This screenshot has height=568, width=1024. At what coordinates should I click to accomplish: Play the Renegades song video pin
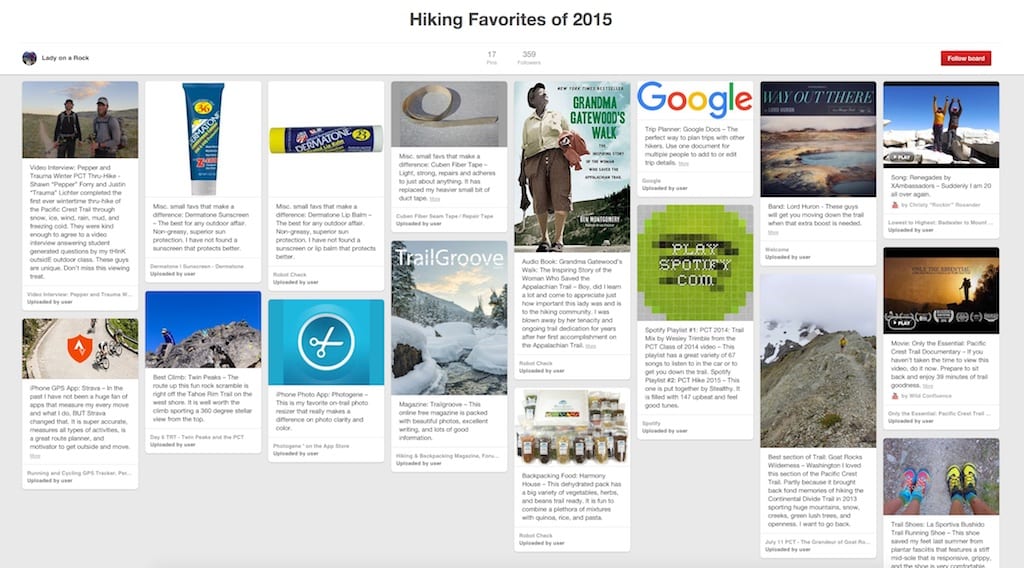941,125
